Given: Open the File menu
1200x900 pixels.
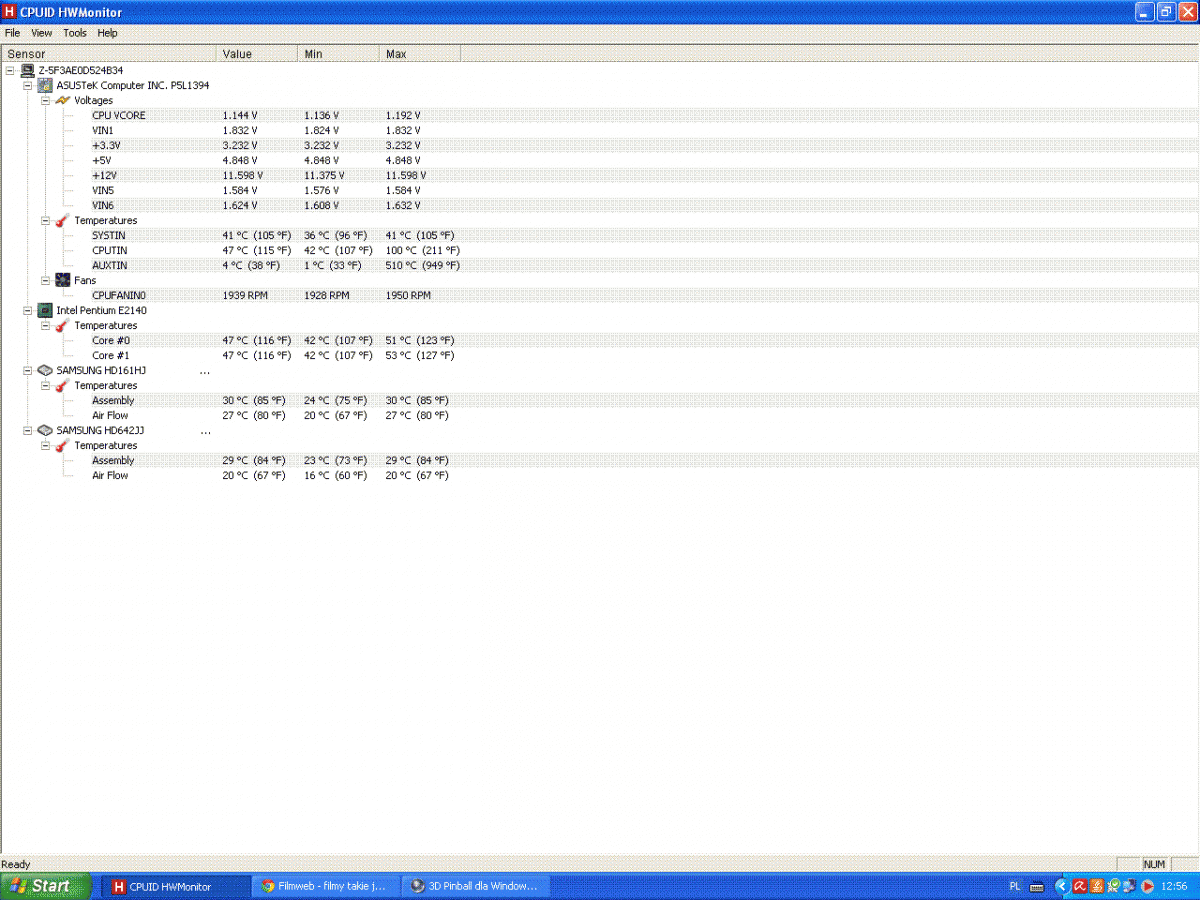Looking at the screenshot, I should [12, 33].
